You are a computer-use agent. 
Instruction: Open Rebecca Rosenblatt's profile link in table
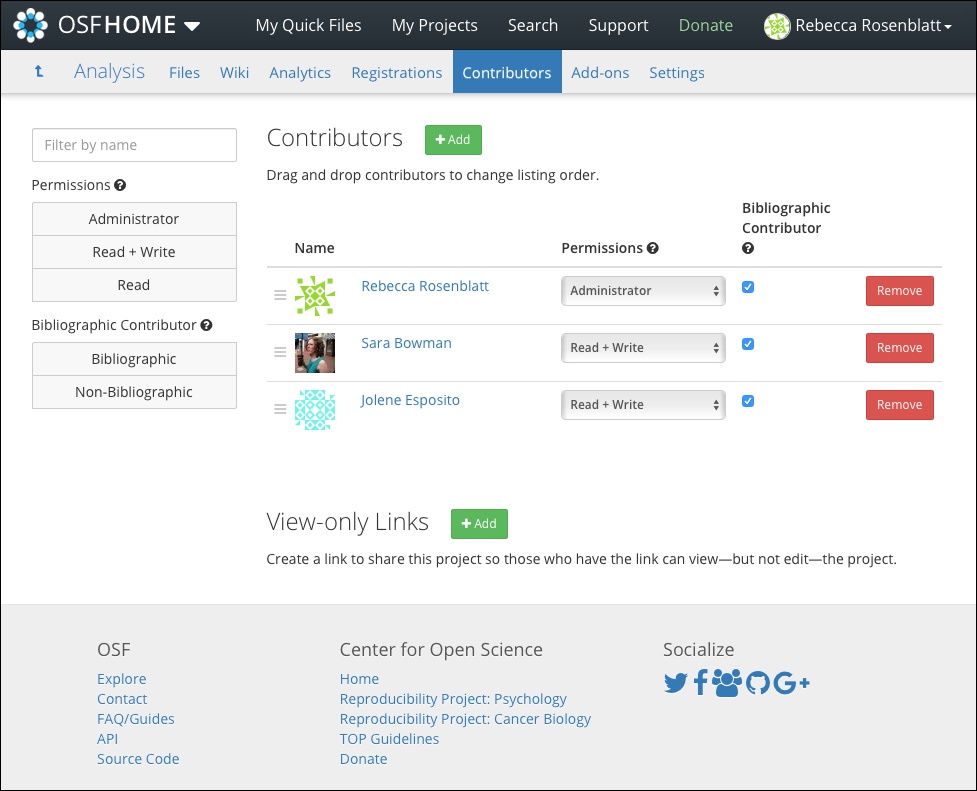(425, 286)
